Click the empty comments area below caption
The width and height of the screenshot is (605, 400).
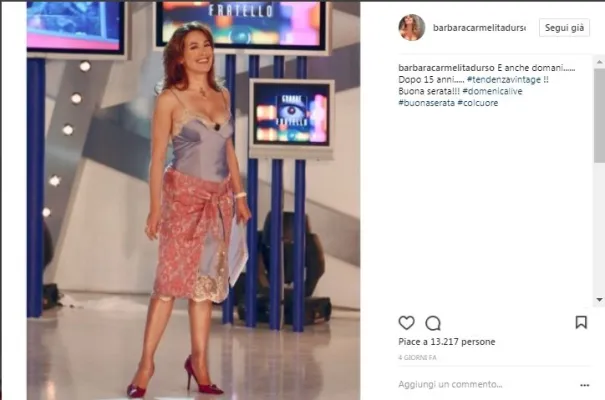494,204
